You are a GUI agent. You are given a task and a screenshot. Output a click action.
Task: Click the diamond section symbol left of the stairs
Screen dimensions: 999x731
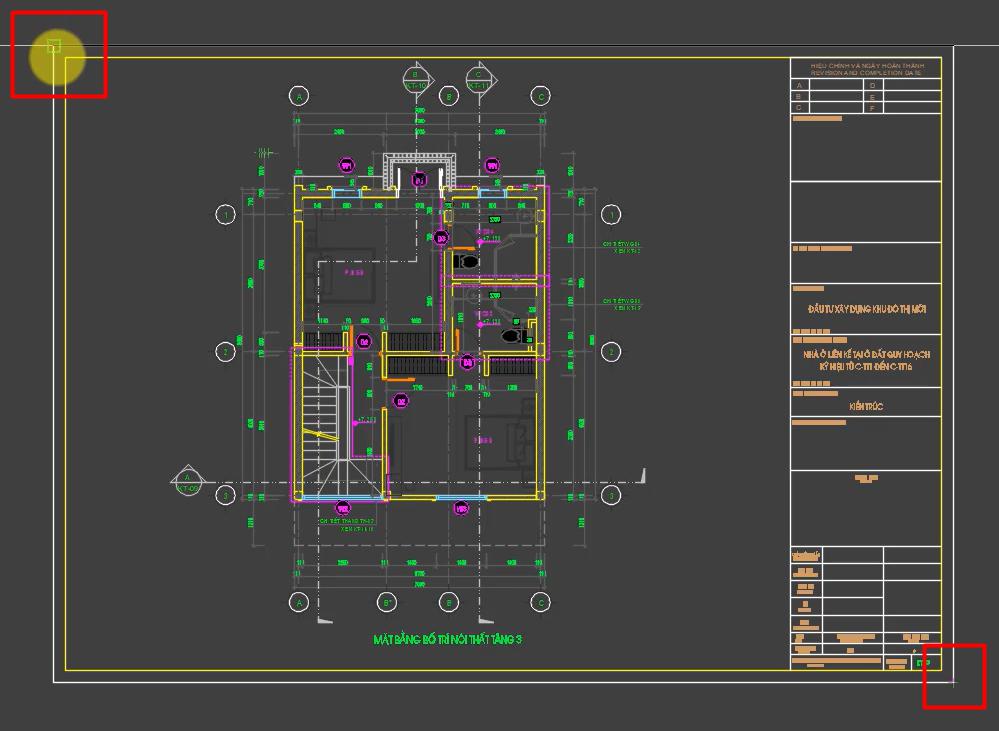click(186, 478)
